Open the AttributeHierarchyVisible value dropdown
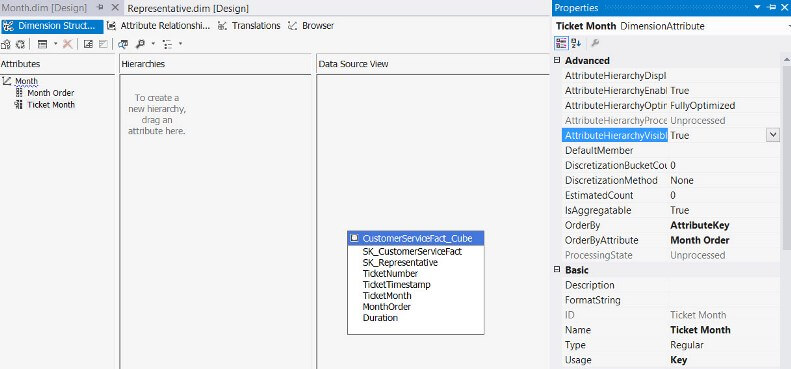 [x=772, y=135]
